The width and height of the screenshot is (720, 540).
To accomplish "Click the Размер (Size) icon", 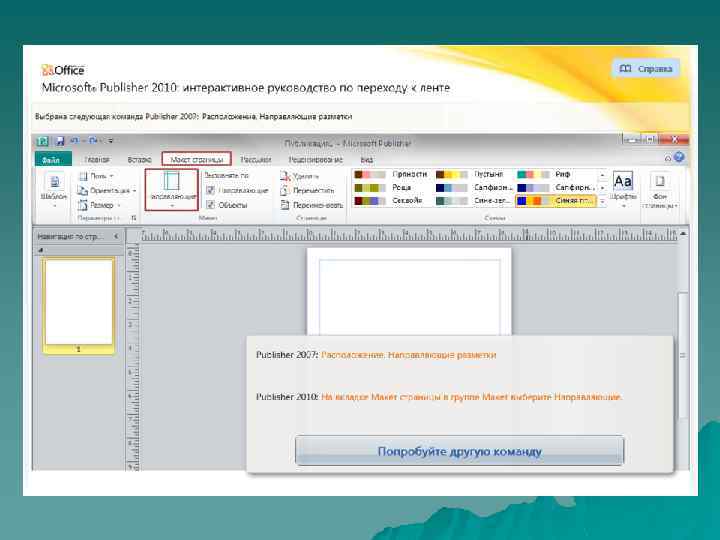I will [x=83, y=205].
